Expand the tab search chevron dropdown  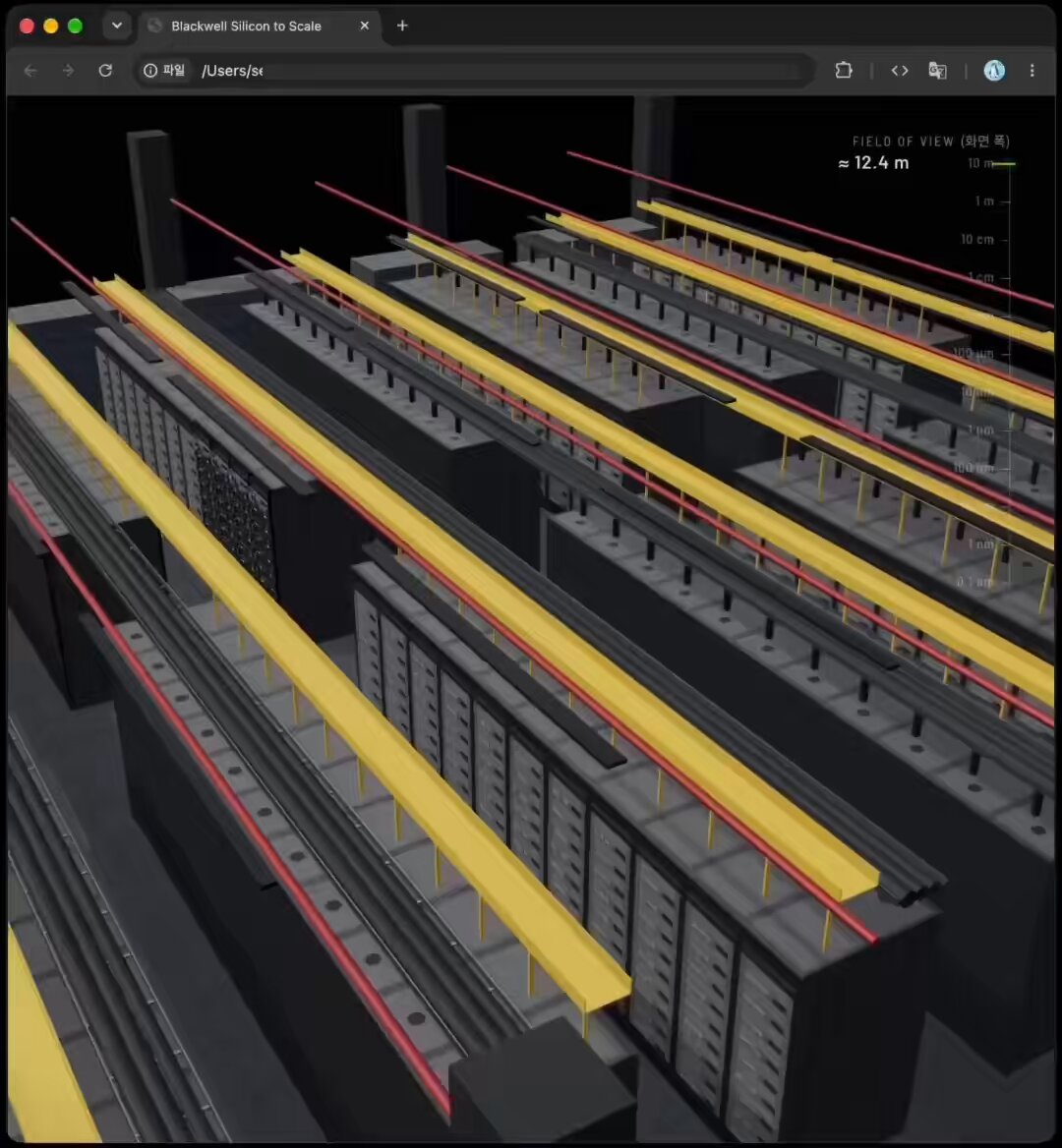(116, 26)
